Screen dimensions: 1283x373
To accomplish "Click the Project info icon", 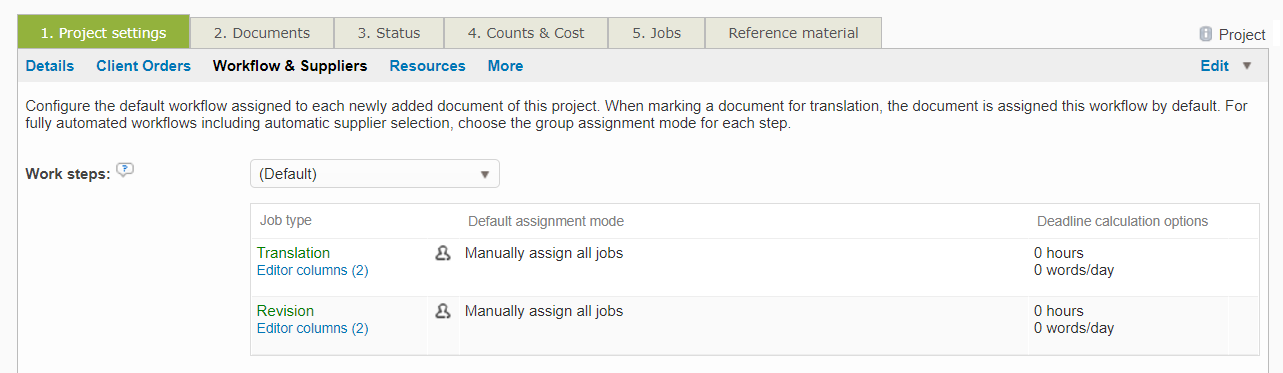I will (1206, 34).
